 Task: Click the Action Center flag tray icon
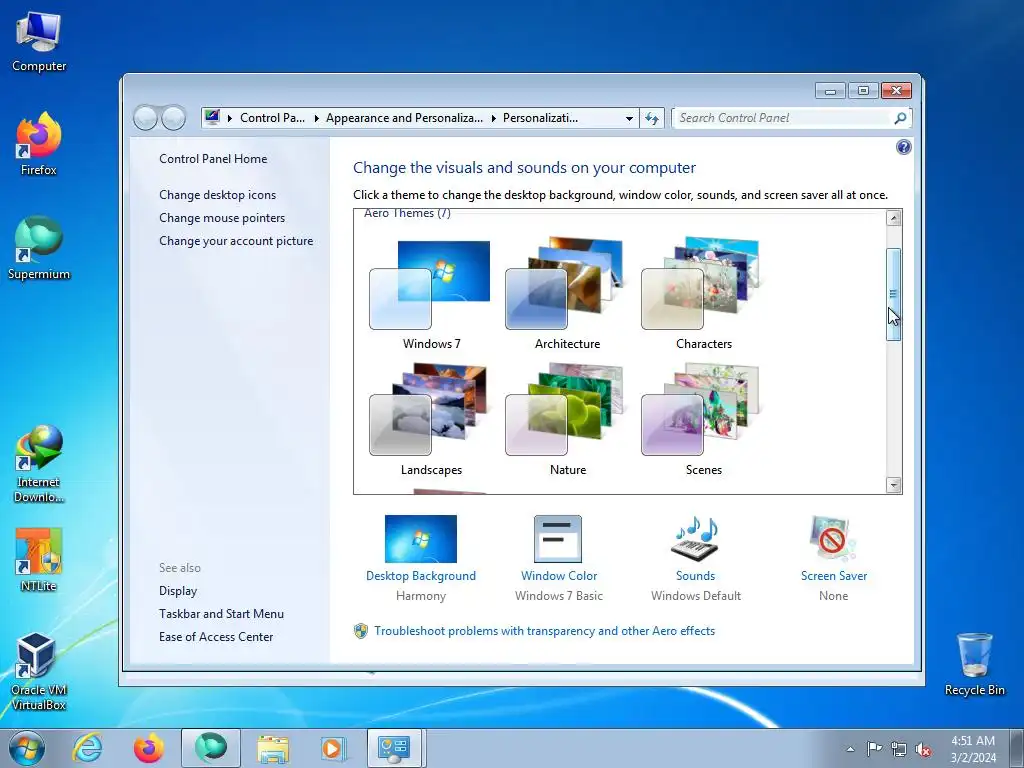click(874, 749)
